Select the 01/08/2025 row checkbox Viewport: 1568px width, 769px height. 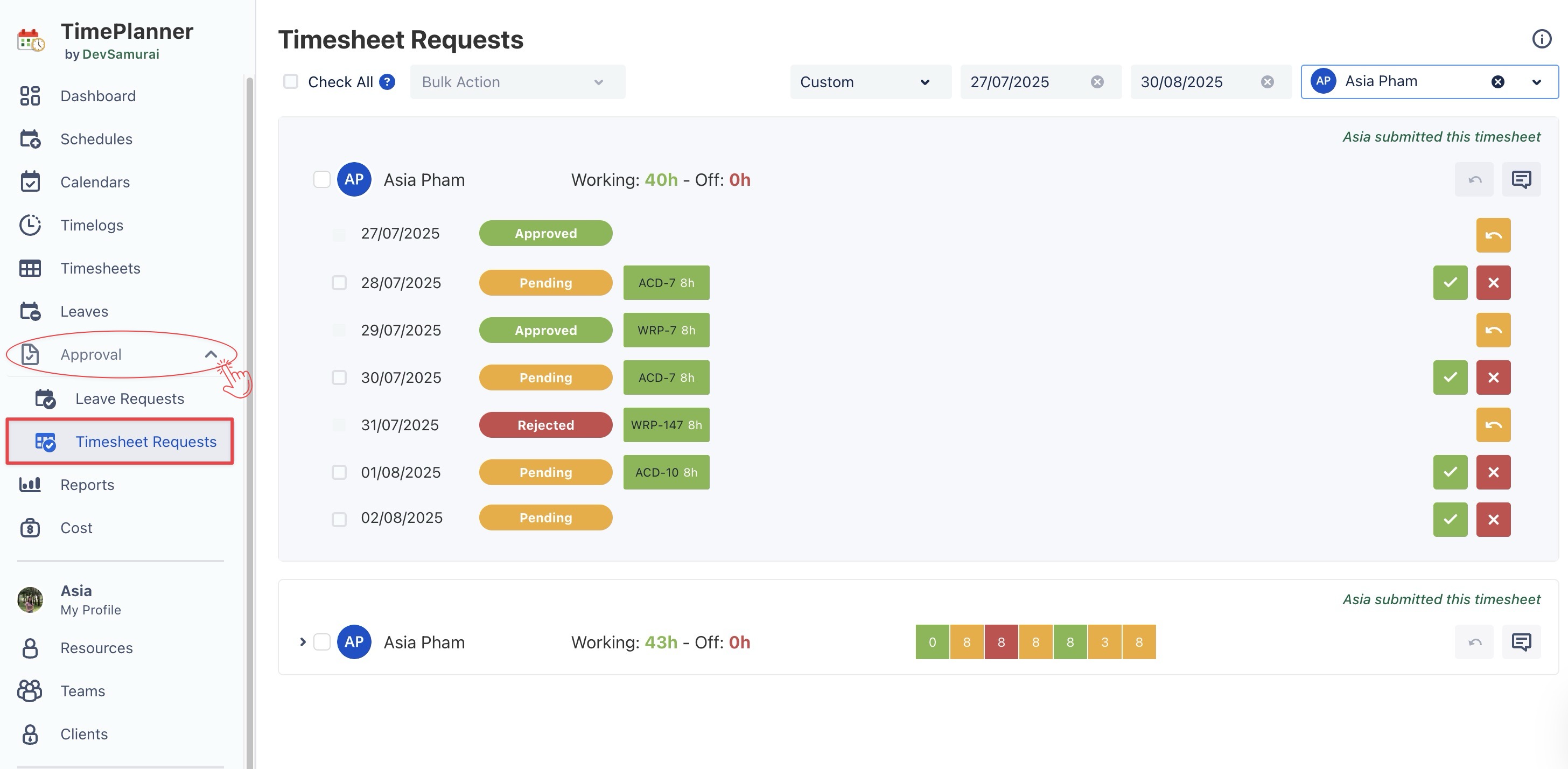(x=339, y=472)
